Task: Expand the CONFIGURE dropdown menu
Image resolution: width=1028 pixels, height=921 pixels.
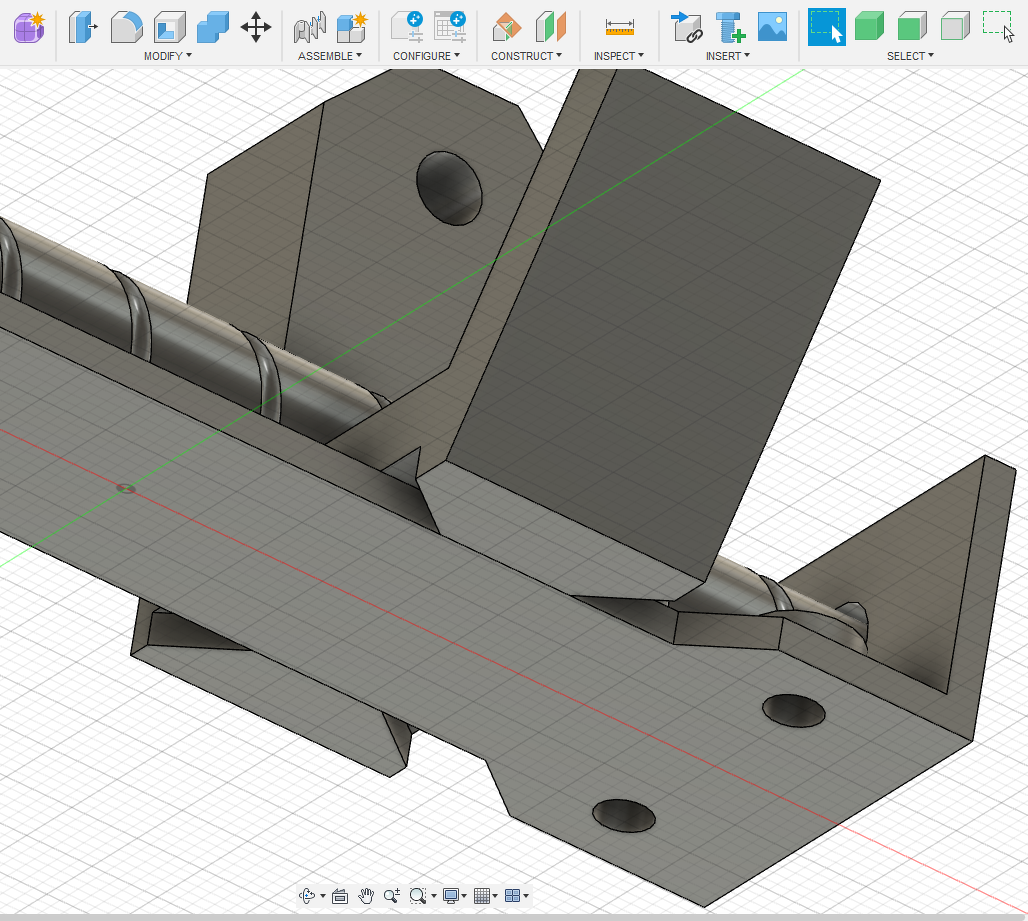Action: click(x=426, y=56)
